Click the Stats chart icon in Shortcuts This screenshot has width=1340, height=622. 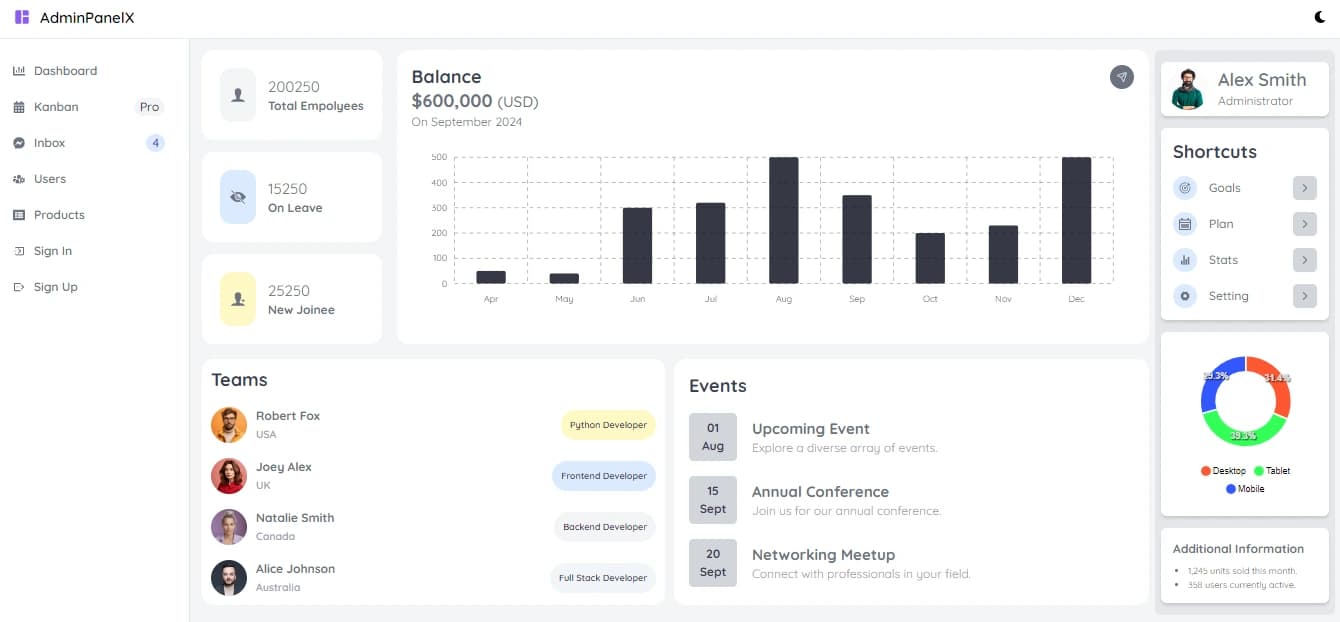coord(1185,260)
